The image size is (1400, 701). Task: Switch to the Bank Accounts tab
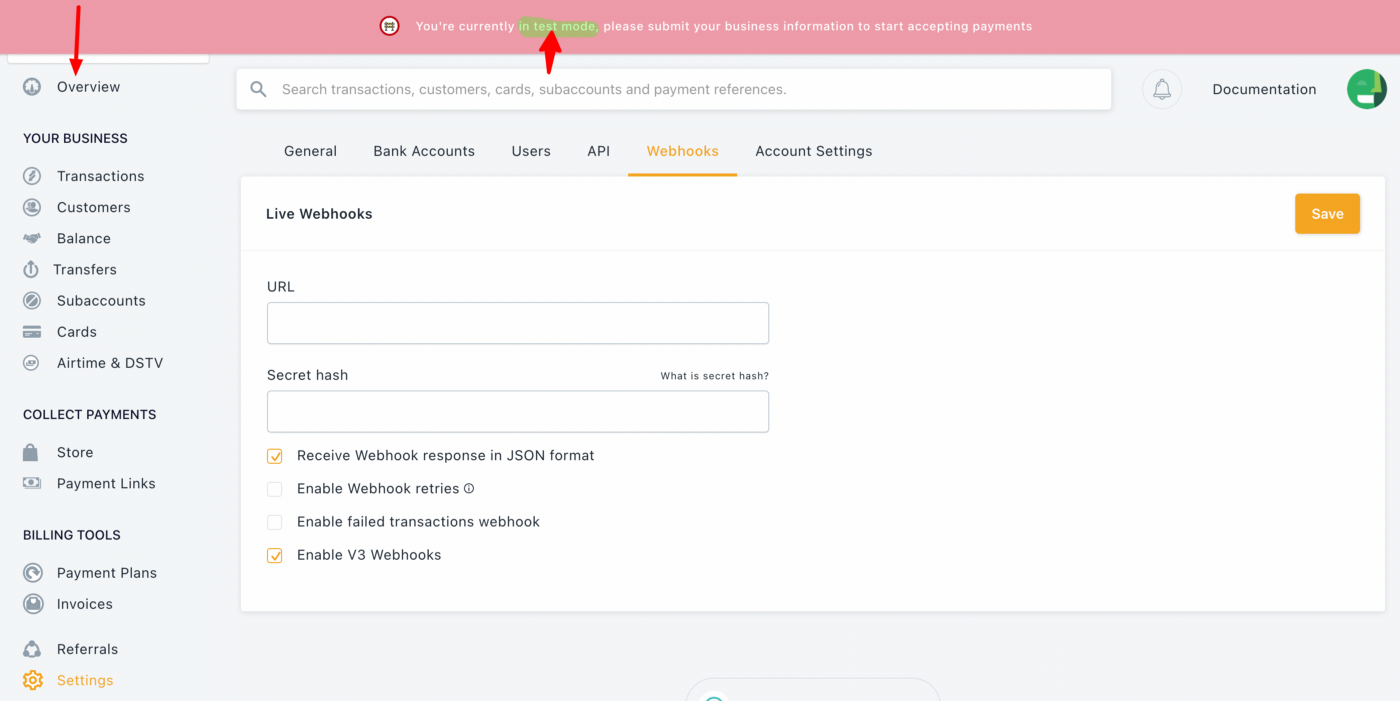click(x=424, y=151)
